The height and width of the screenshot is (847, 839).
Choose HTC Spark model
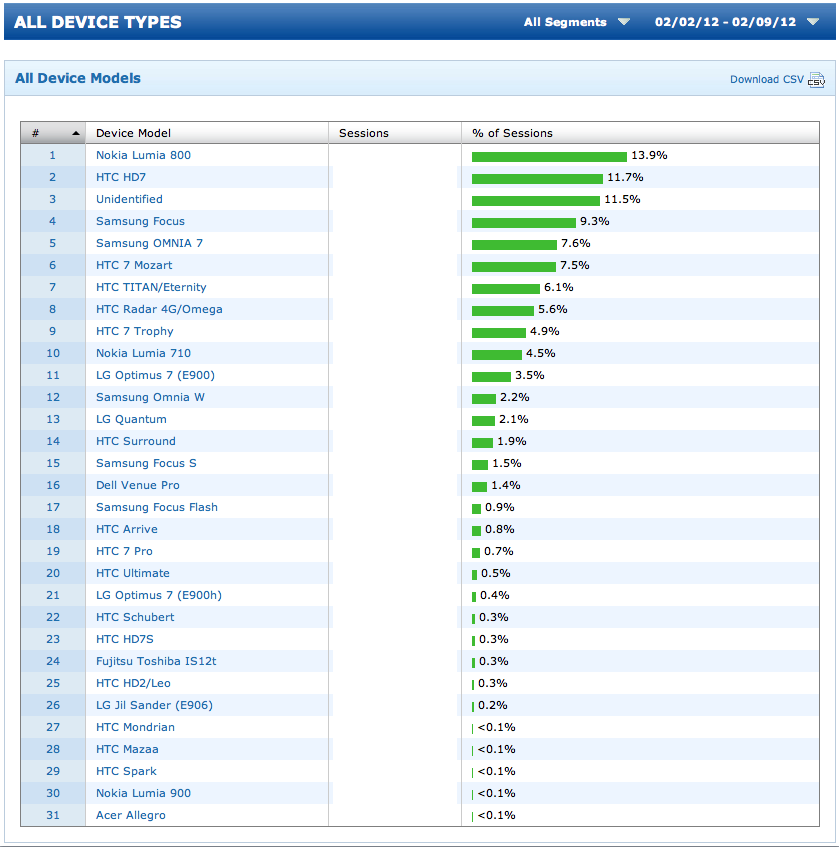click(126, 771)
